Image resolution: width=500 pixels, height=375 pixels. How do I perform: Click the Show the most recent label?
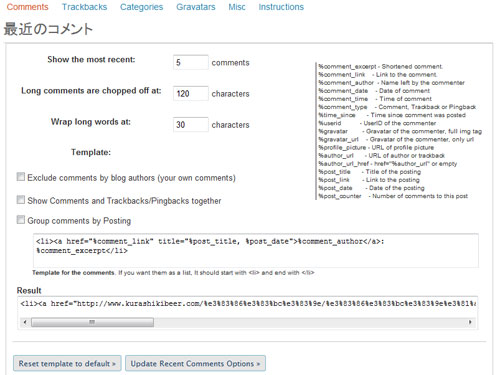pyautogui.click(x=91, y=59)
